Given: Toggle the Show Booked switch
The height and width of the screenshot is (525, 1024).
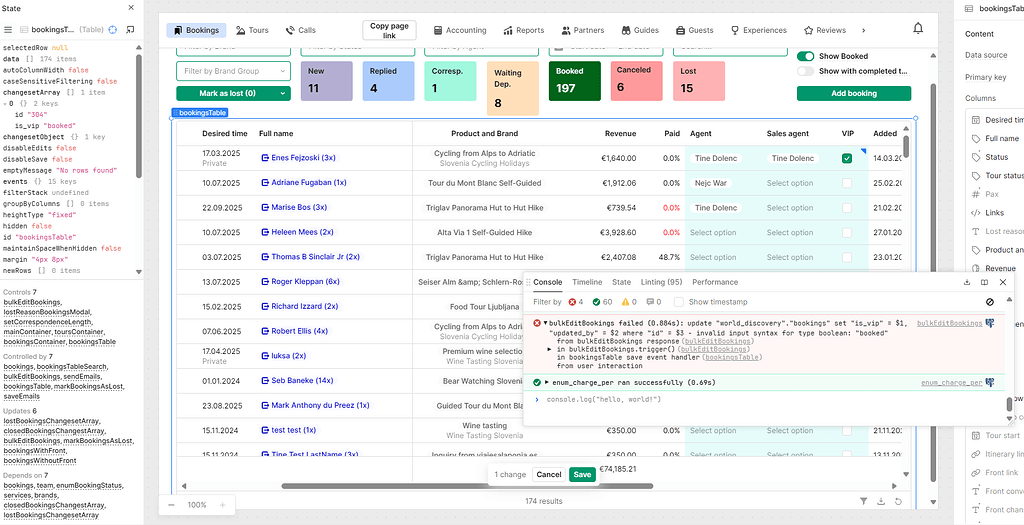Looking at the screenshot, I should pos(805,56).
